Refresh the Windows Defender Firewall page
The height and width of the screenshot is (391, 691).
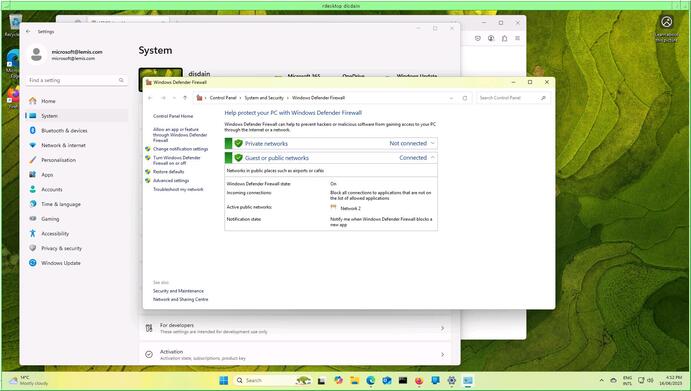click(464, 98)
